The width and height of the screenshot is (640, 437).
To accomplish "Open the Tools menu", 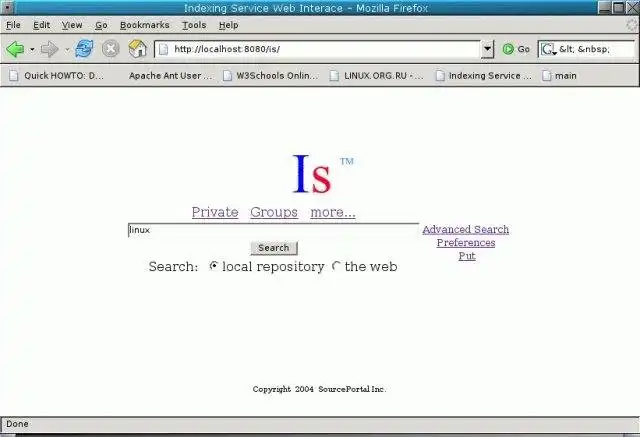I will coord(194,25).
